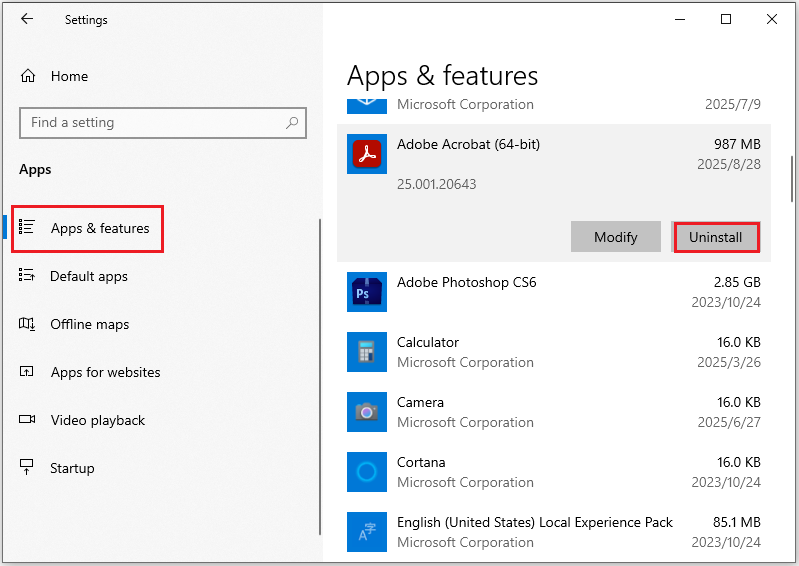799x566 pixels.
Task: Open Apps for websites settings
Action: 105,372
